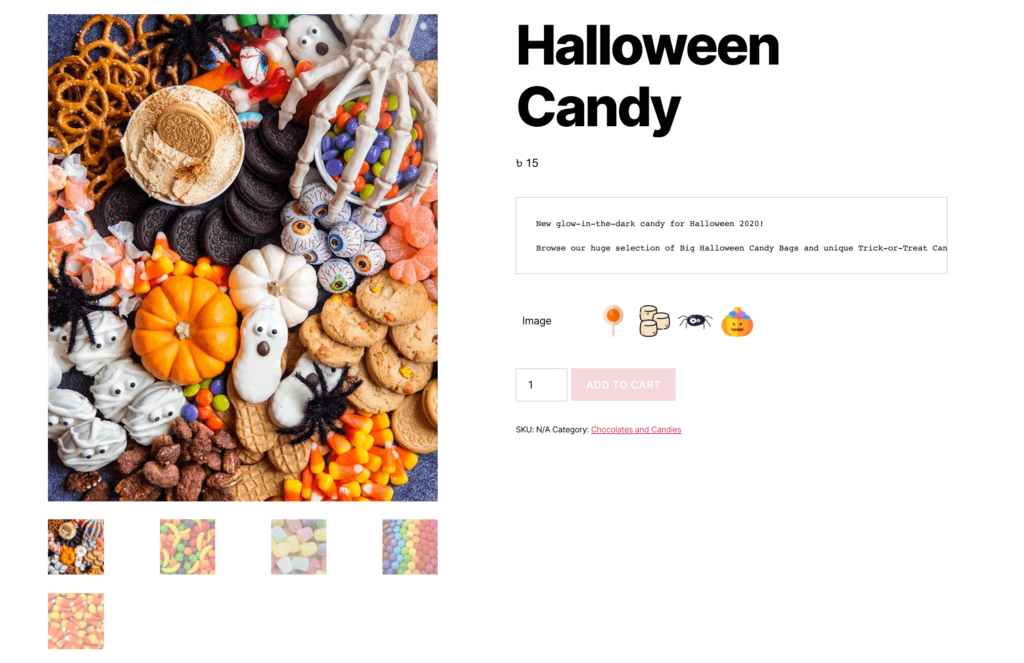Screen dimensions: 1024x663
Task: Click the Image attribute label
Action: [x=537, y=321]
